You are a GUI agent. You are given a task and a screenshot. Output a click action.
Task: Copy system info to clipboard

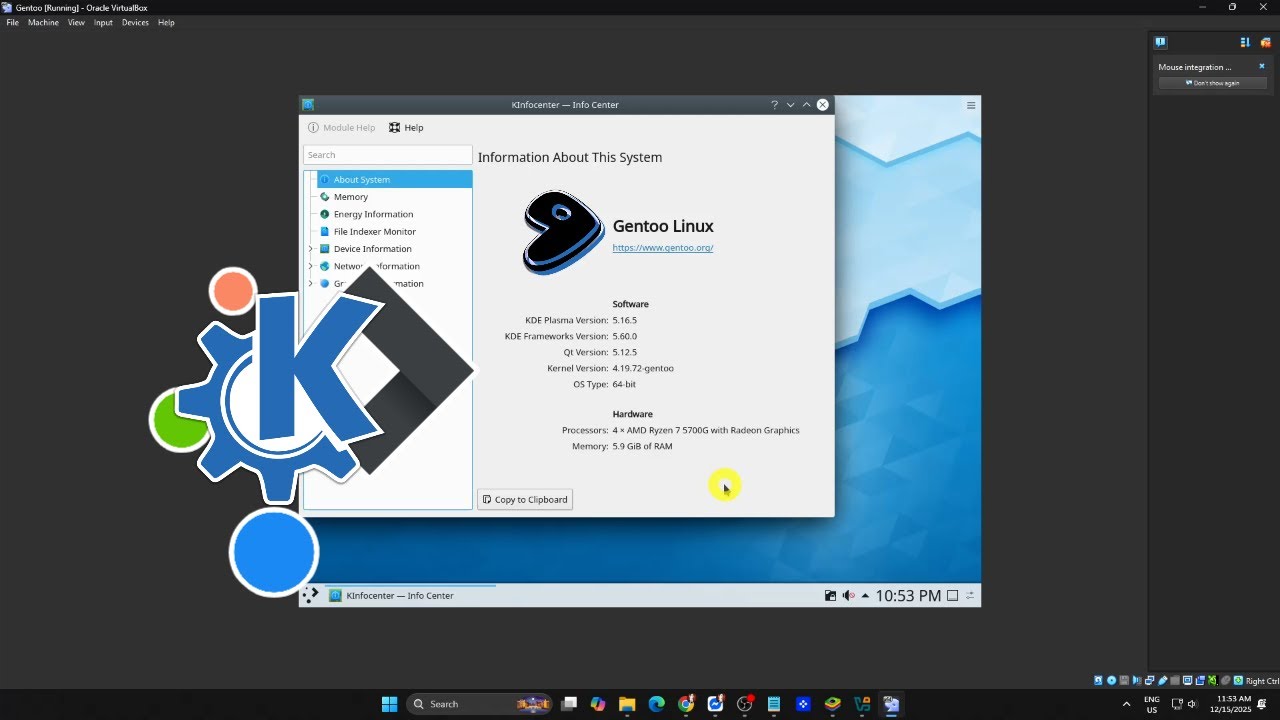pyautogui.click(x=525, y=499)
